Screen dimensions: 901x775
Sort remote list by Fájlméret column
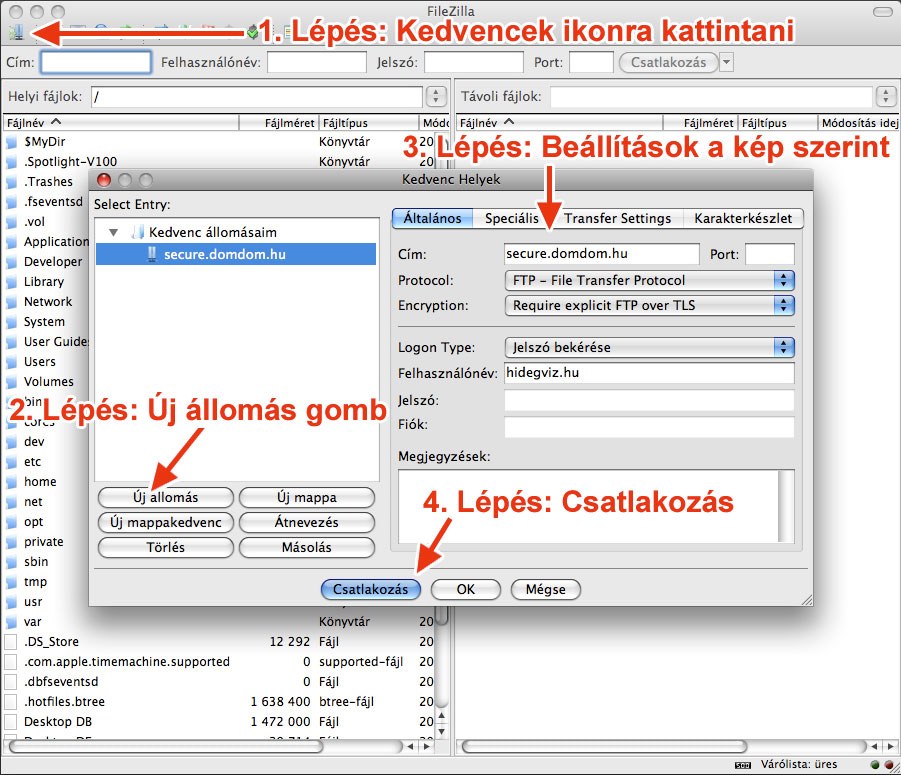700,123
